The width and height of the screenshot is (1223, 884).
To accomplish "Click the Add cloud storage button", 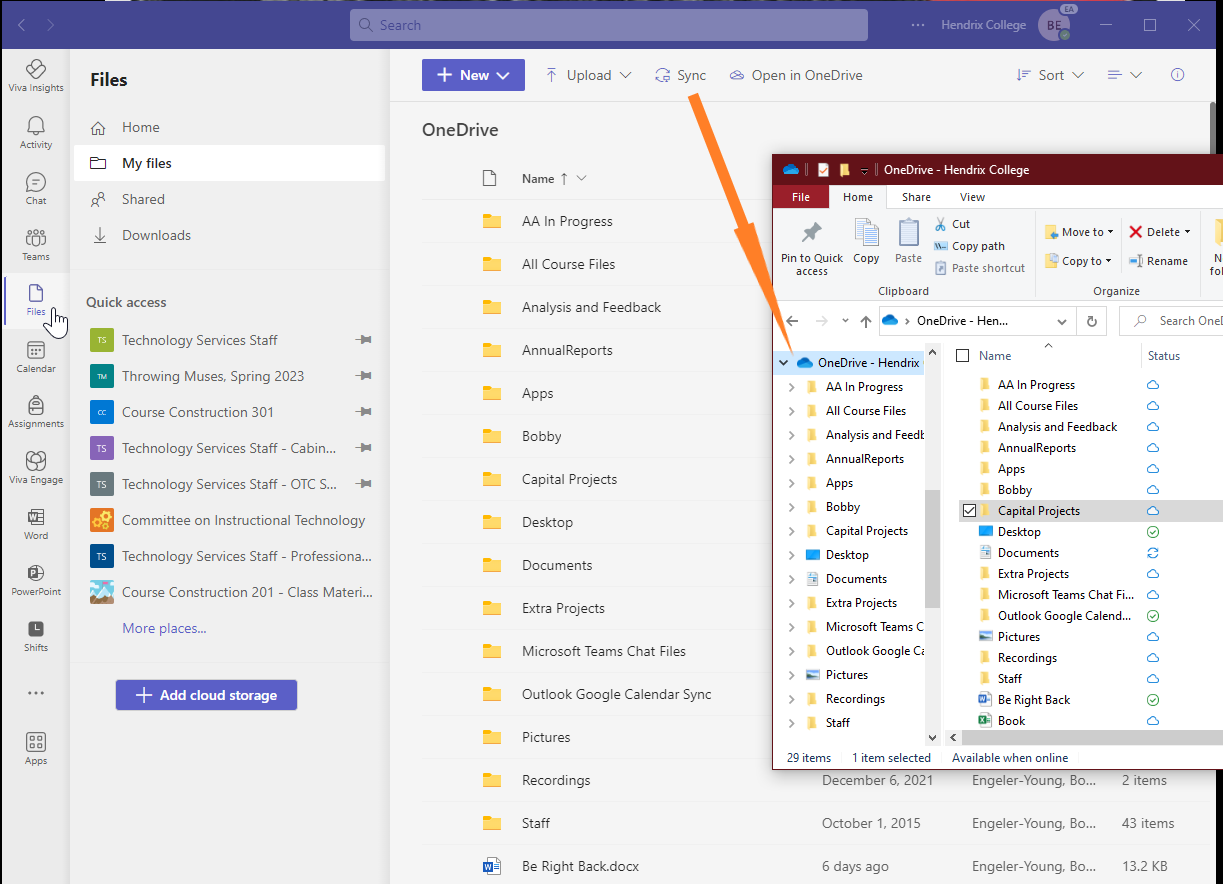I will 206,695.
